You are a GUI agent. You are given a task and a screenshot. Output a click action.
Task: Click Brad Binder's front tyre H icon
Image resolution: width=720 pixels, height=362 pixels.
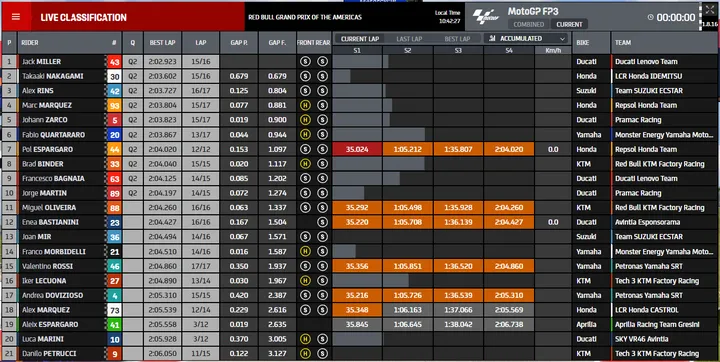coord(305,164)
